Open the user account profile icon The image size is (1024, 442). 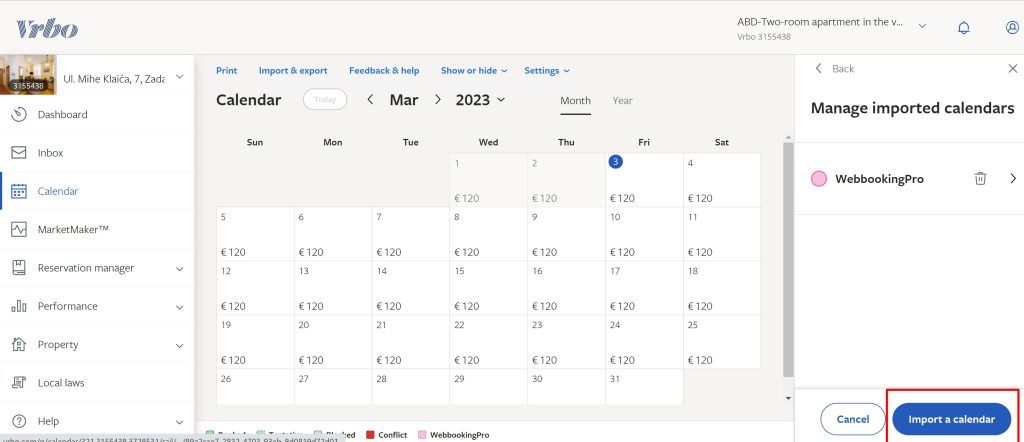tap(1011, 28)
